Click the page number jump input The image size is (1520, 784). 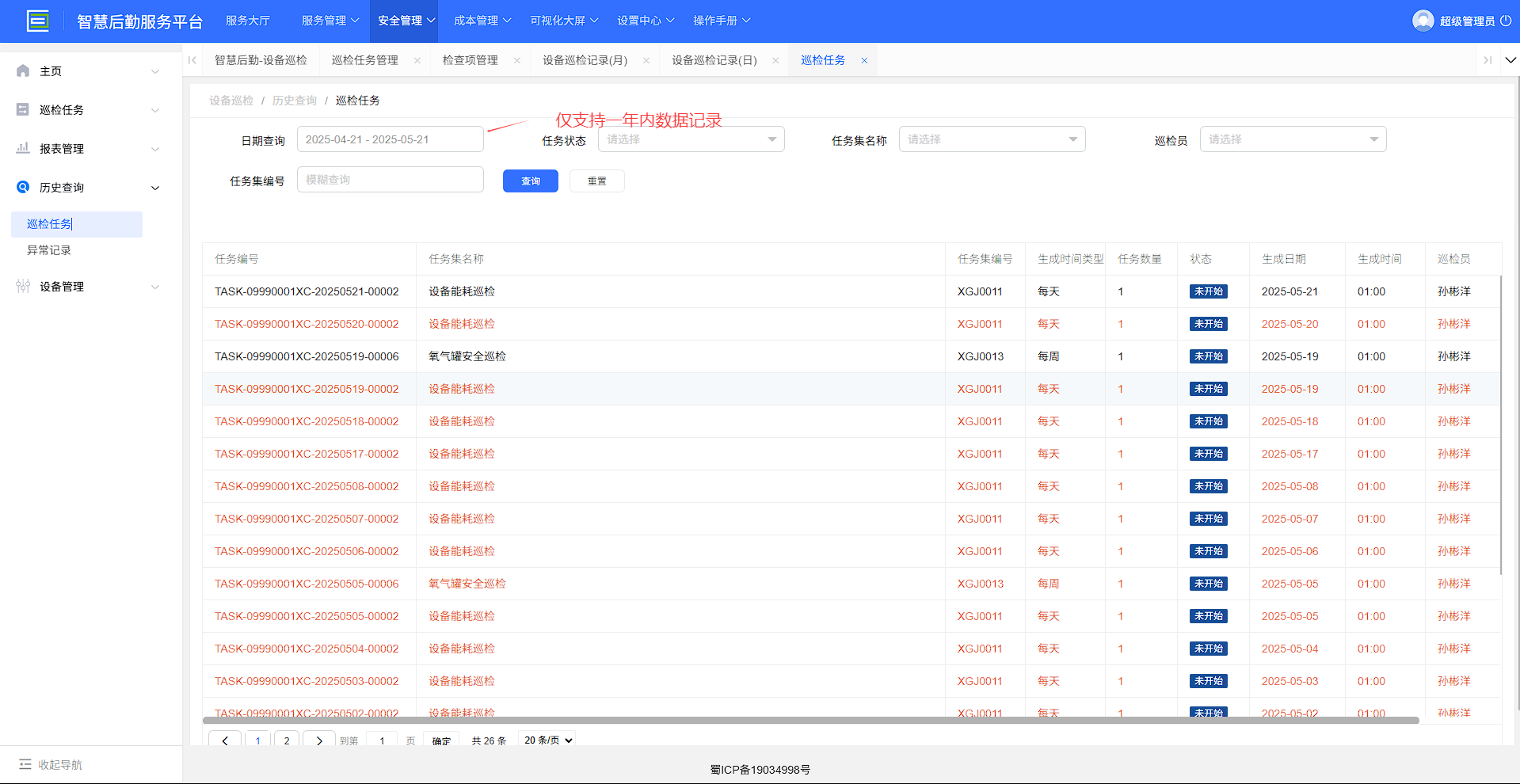382,740
